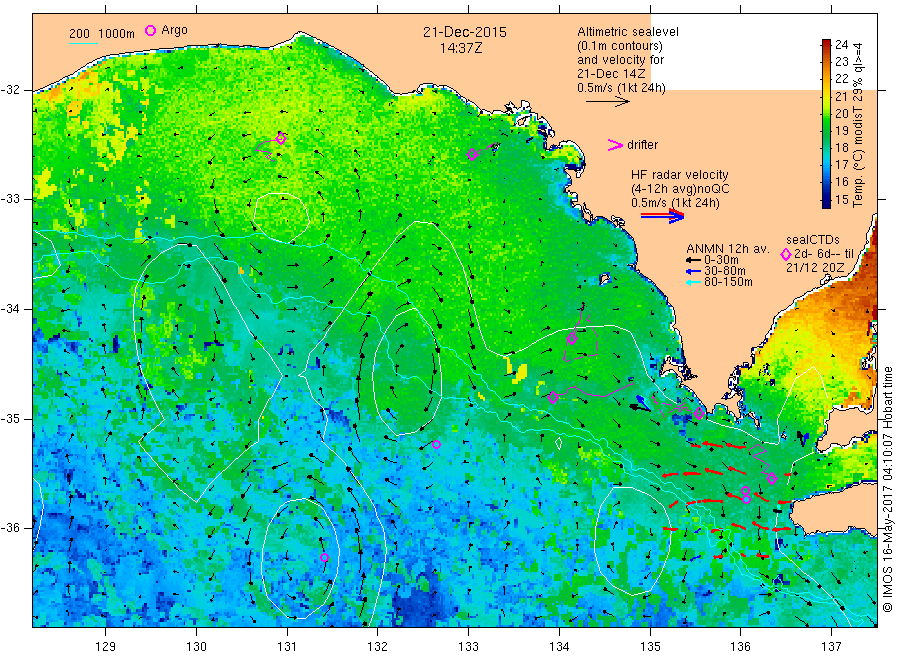The height and width of the screenshot is (660, 900).
Task: Click the IMOS copyright timestamp text
Action: click(887, 489)
